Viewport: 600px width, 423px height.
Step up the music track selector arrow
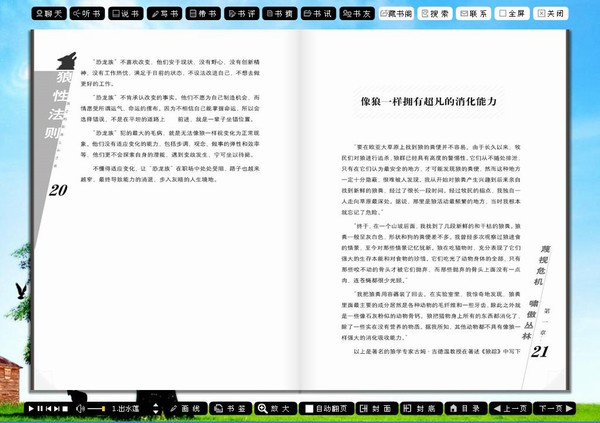(156, 405)
